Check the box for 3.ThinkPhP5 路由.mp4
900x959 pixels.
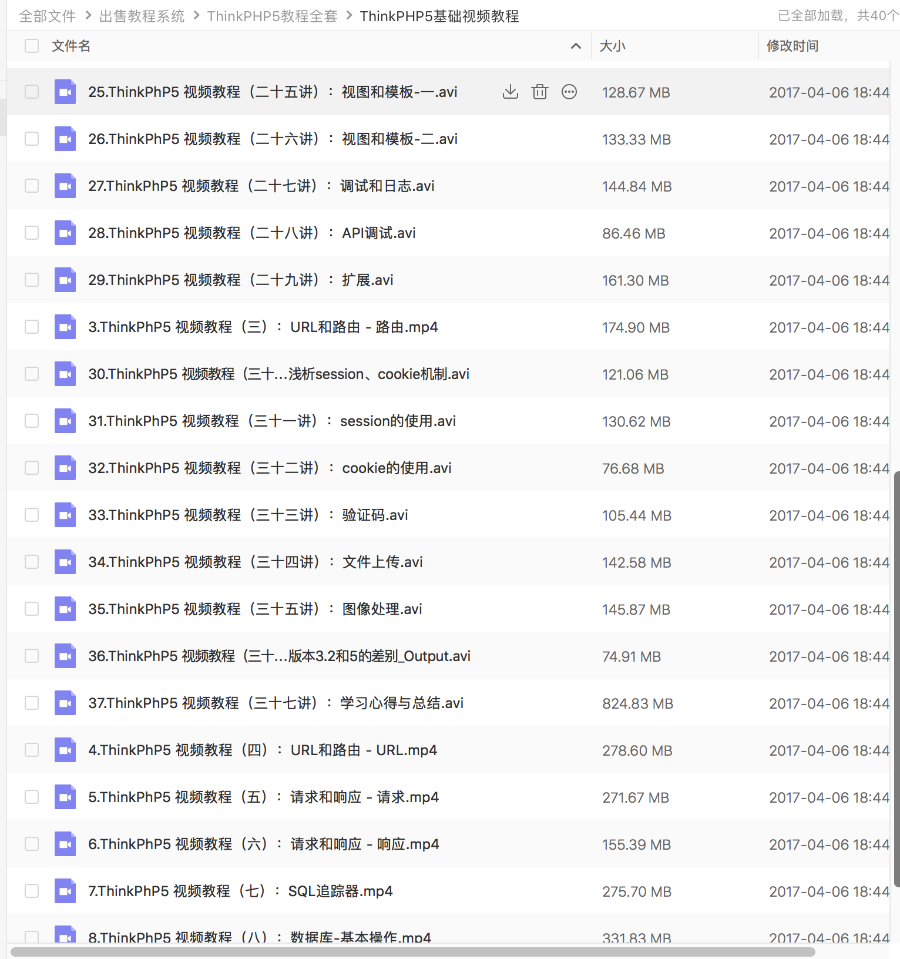32,327
